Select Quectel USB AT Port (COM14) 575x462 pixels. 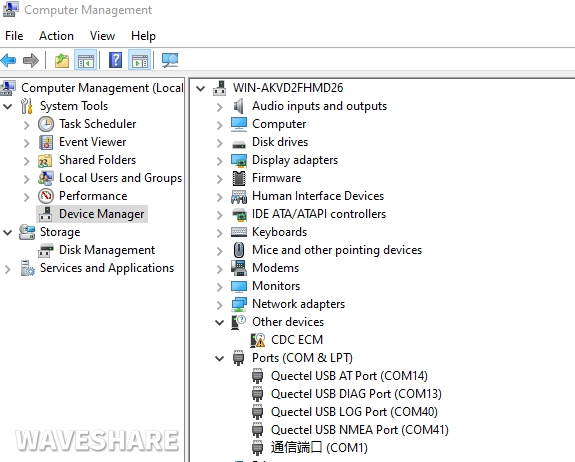click(349, 376)
